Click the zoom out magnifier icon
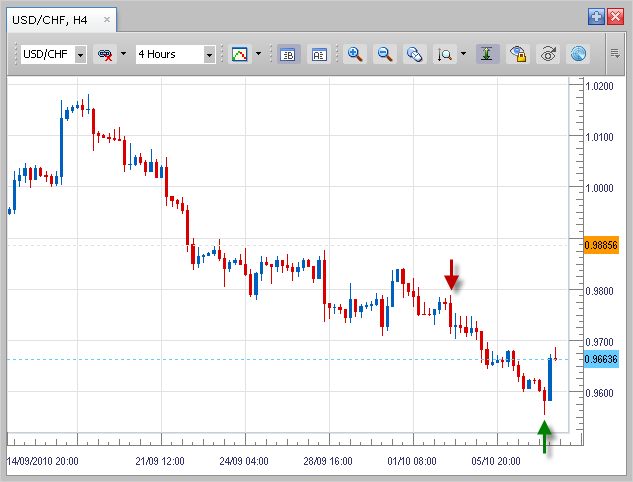633x482 pixels. click(384, 54)
